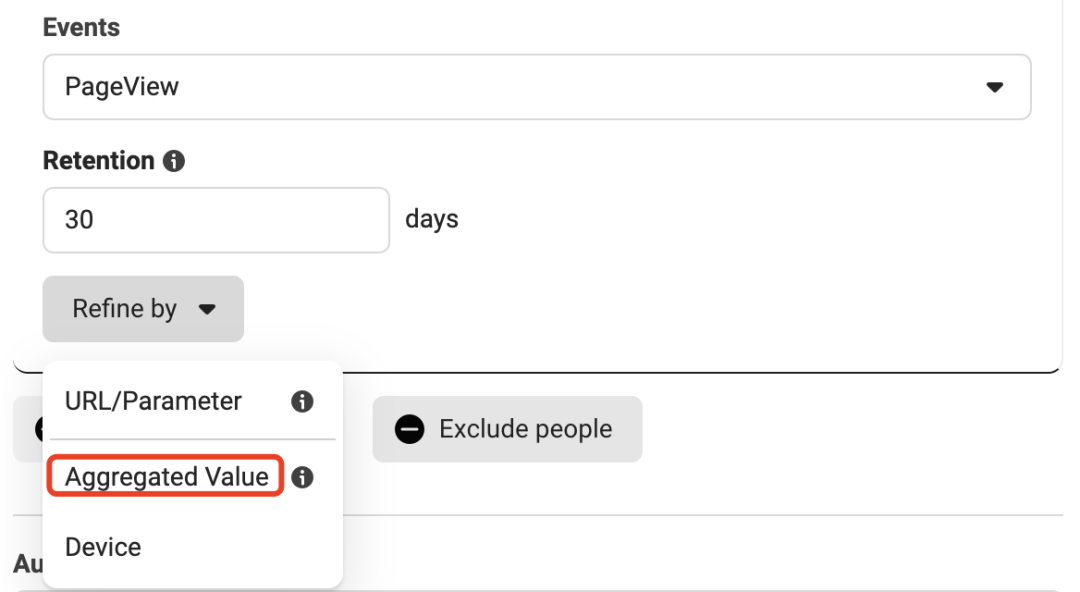Click the Retention field label

point(98,161)
